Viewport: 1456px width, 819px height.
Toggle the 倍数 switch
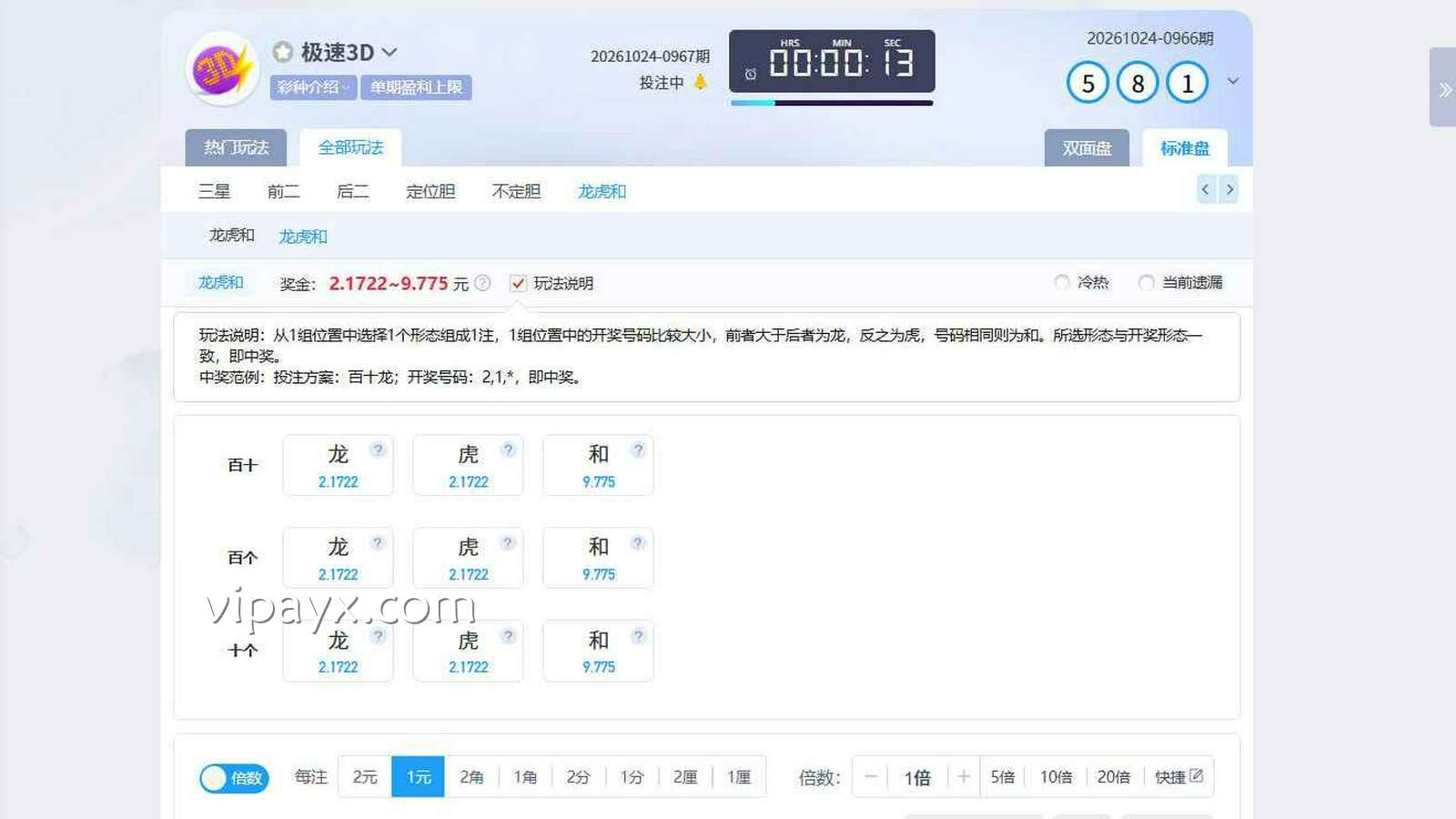click(x=234, y=778)
